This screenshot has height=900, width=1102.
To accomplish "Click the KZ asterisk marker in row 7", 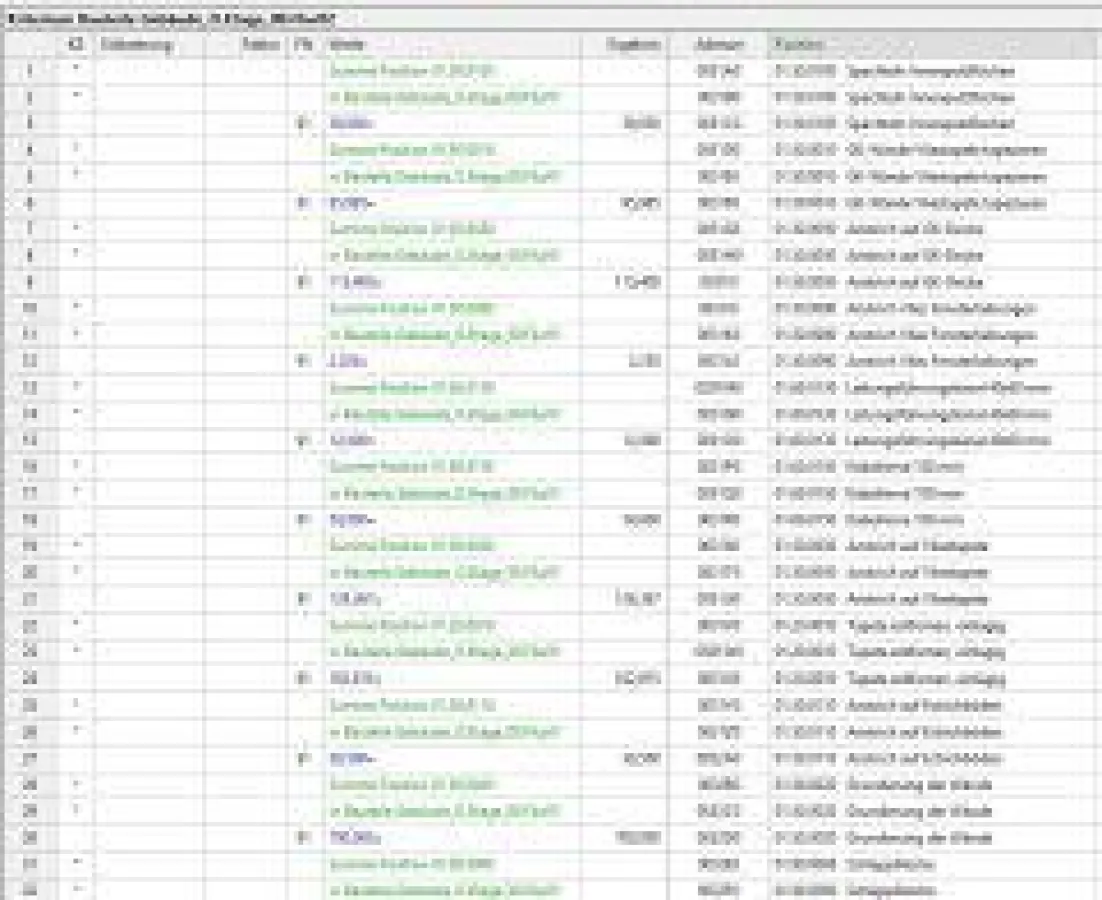I will click(77, 229).
